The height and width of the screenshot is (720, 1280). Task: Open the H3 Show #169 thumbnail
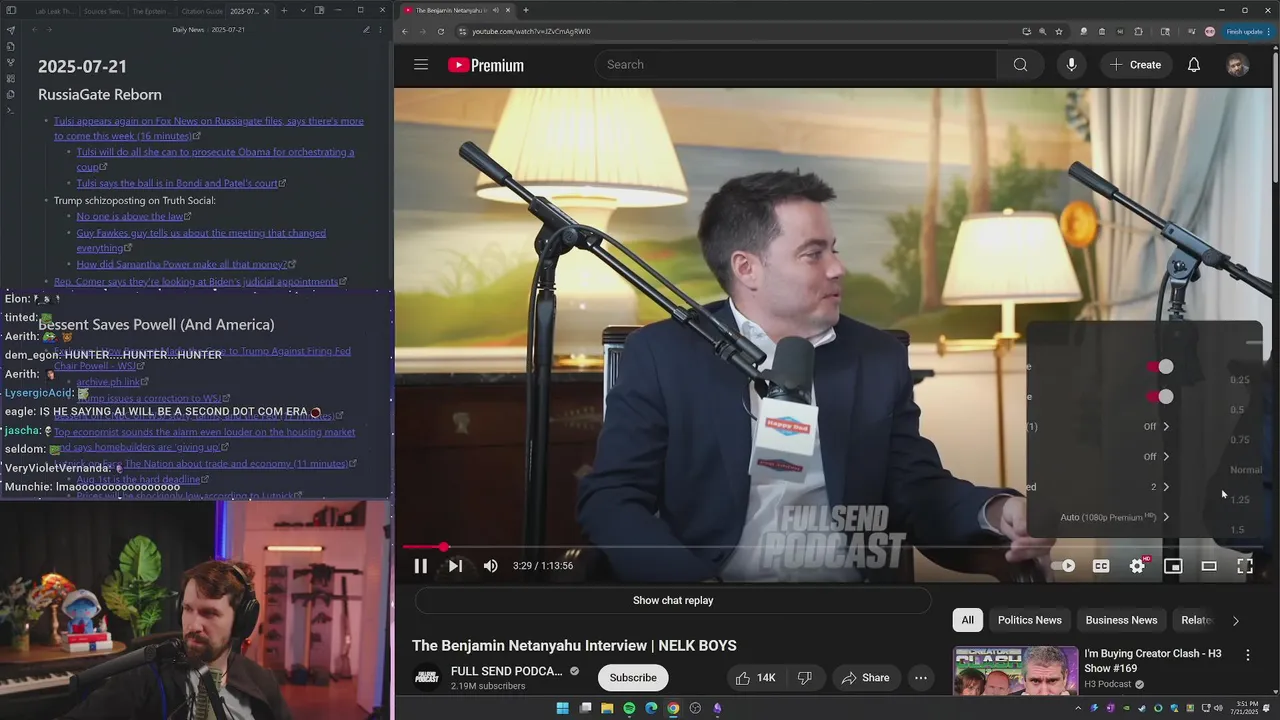1015,671
